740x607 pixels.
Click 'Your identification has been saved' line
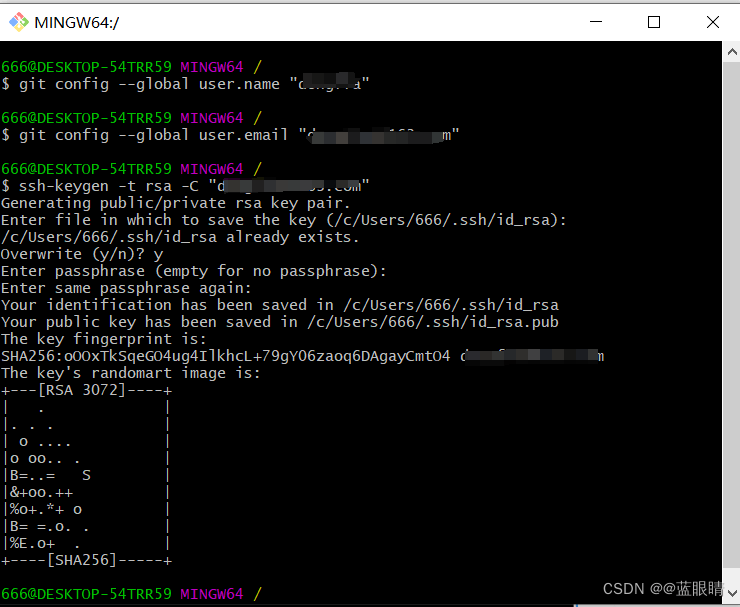(280, 305)
